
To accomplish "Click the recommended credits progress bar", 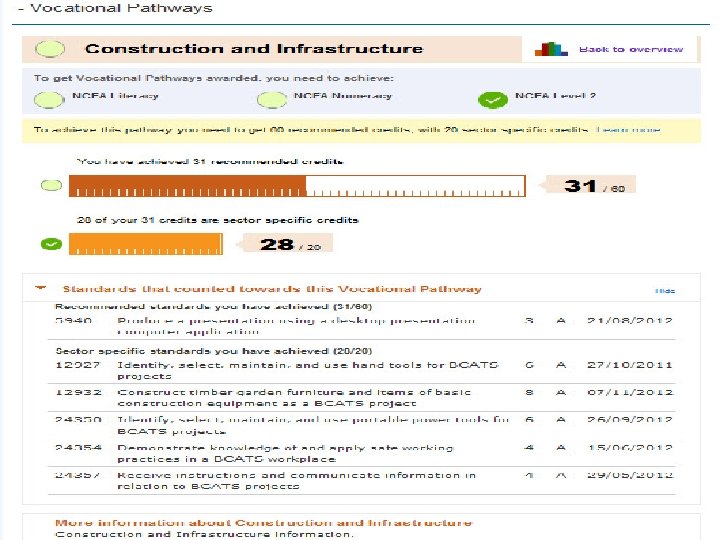I will 297,186.
